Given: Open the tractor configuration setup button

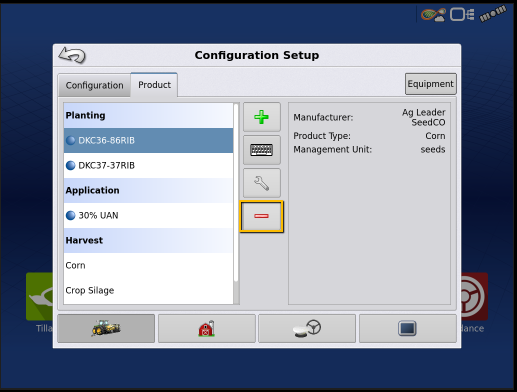Looking at the screenshot, I should [106, 328].
